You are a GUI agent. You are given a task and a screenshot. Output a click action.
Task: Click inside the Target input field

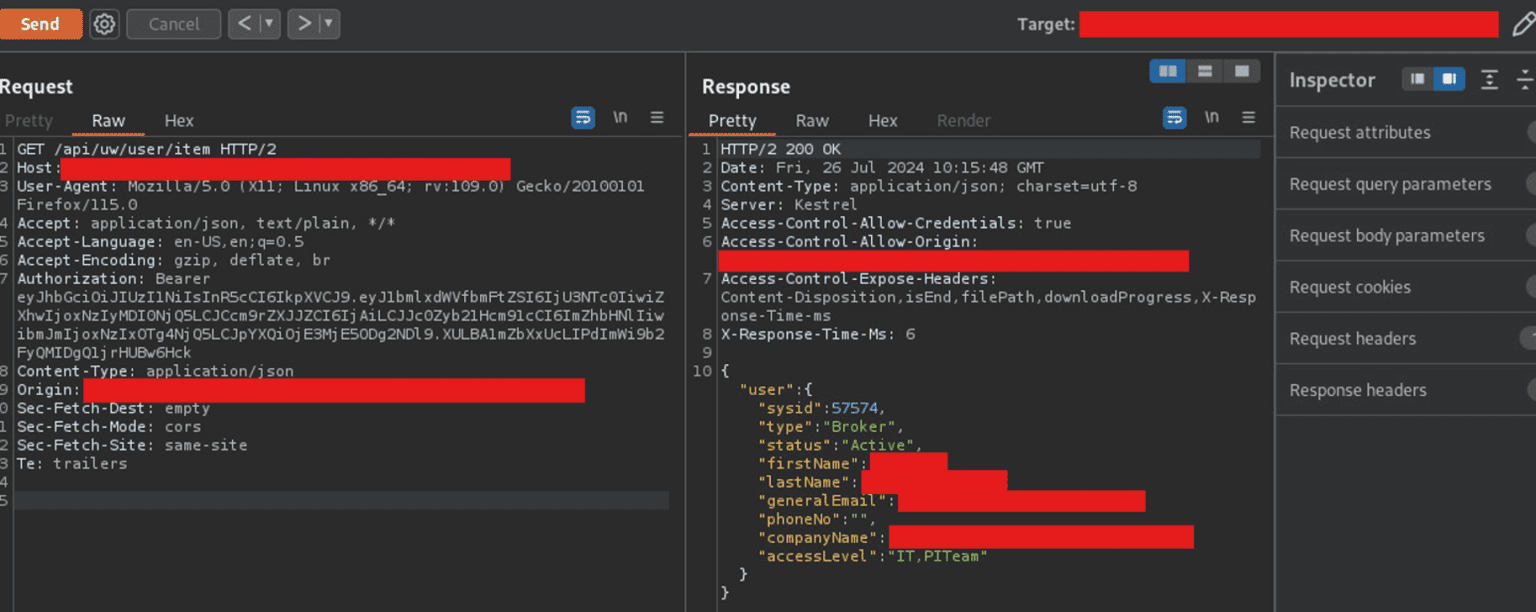pos(1290,24)
